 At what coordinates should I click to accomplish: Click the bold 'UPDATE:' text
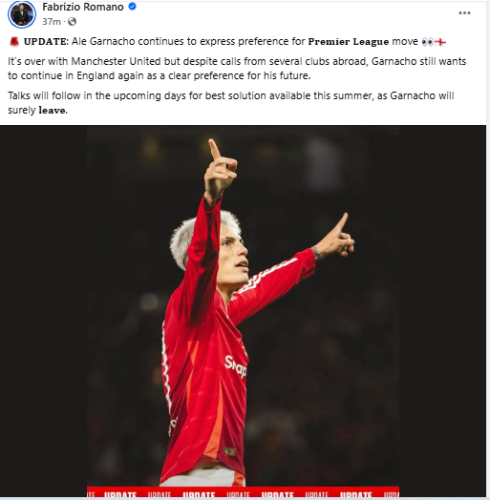(x=46, y=42)
